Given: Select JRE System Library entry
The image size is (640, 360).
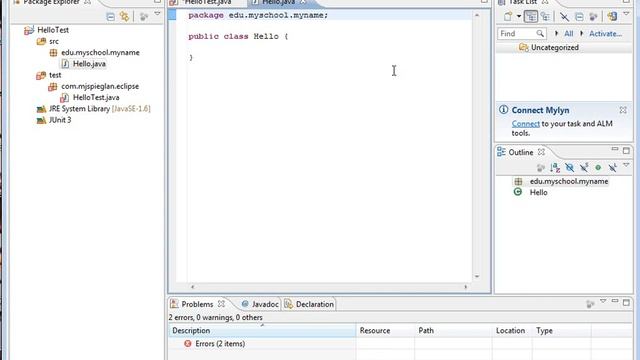Looking at the screenshot, I should coord(99,109).
